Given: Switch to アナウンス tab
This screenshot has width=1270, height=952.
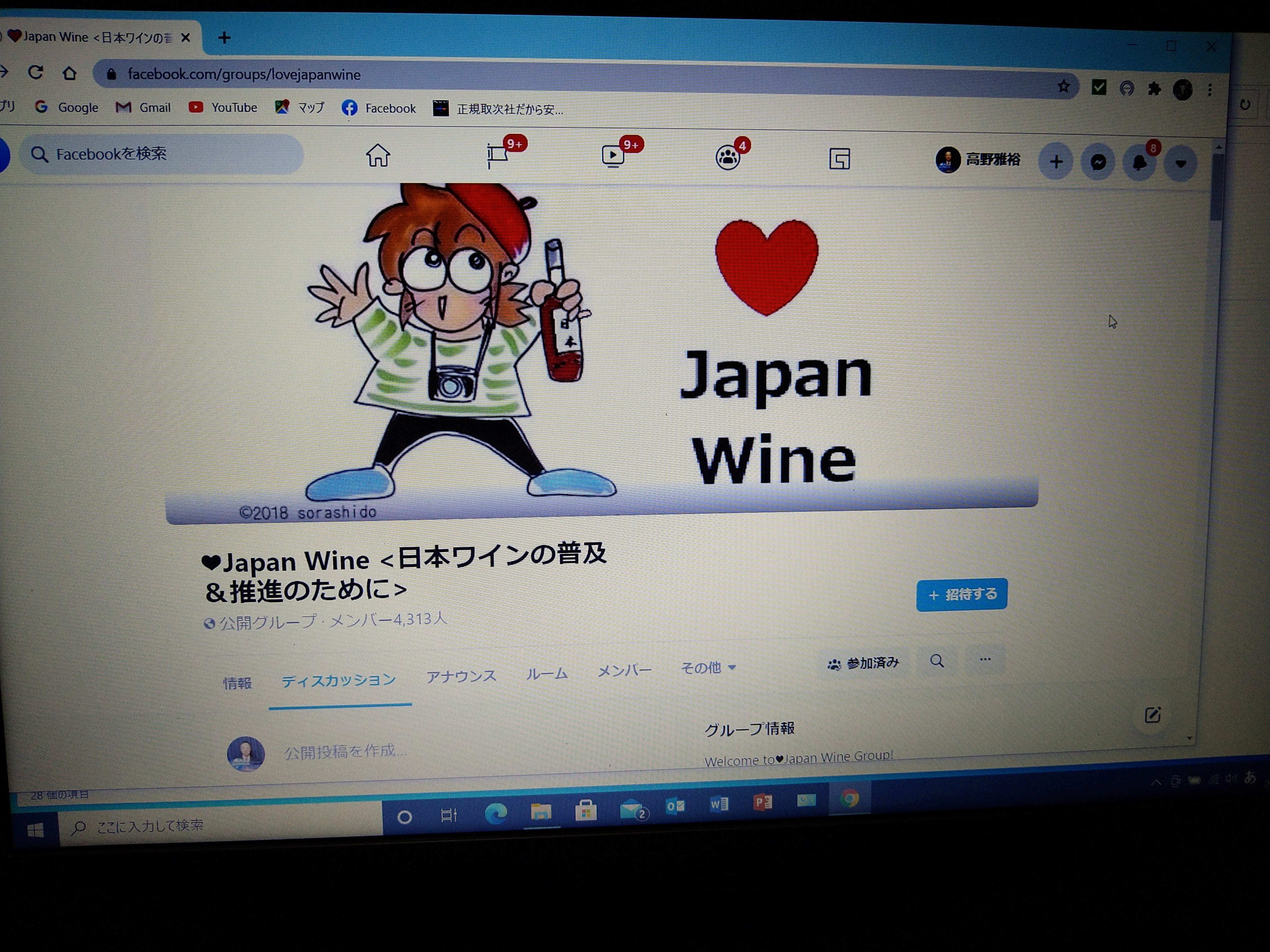Looking at the screenshot, I should (x=460, y=676).
